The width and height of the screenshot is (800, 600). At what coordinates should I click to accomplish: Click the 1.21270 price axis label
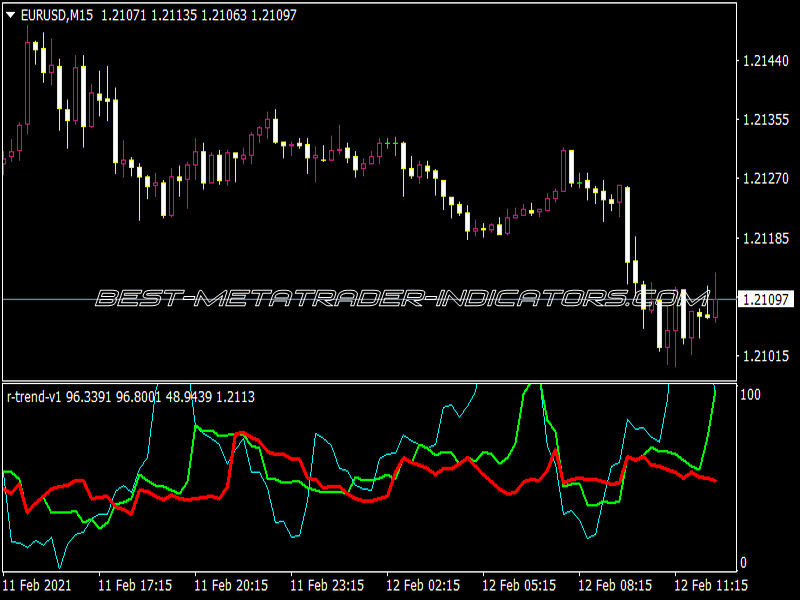pos(765,179)
